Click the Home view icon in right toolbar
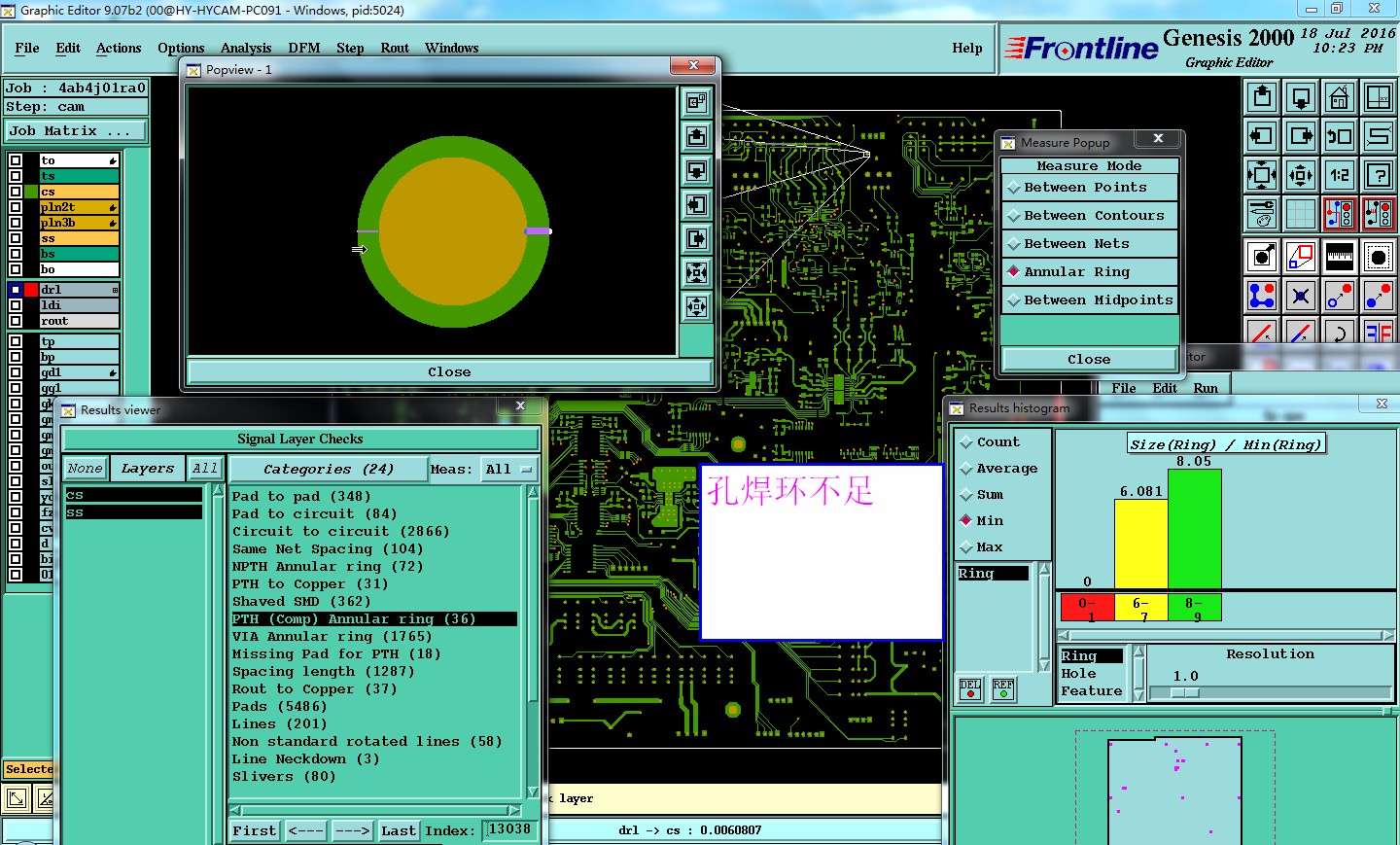This screenshot has height=845, width=1400. [x=1339, y=97]
